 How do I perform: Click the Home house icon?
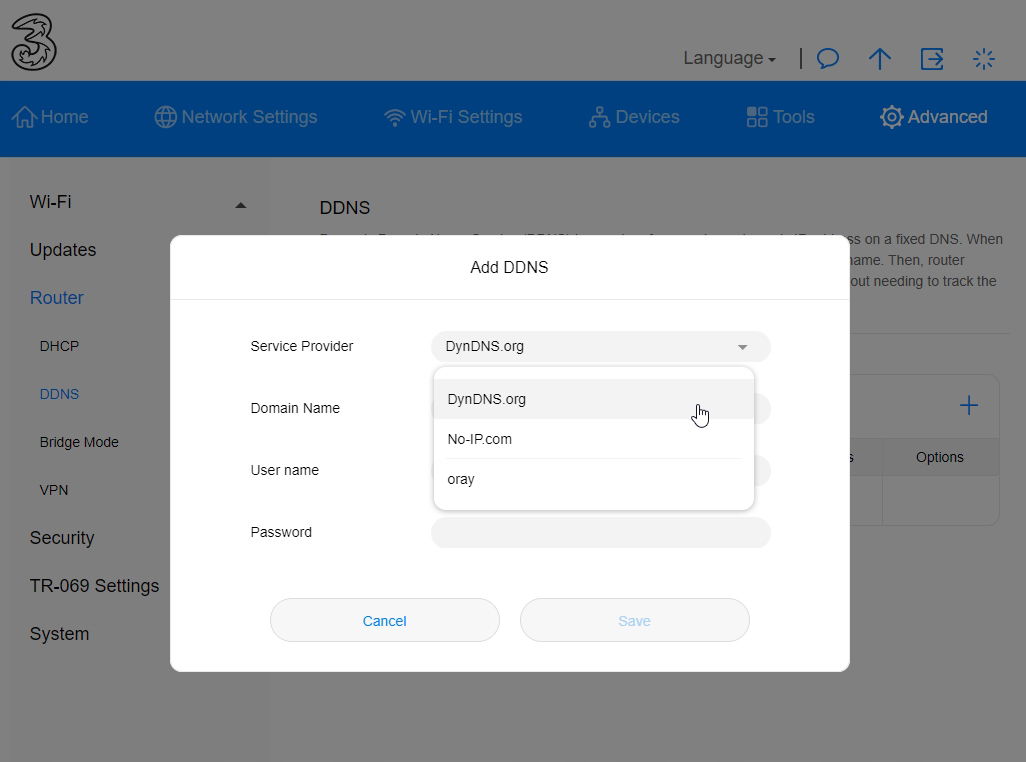click(x=24, y=117)
